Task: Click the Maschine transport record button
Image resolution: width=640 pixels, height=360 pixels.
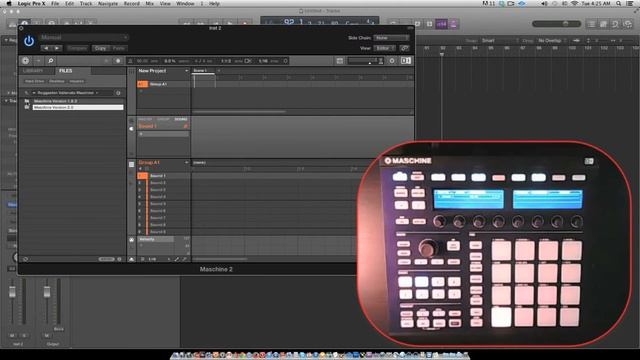Action: [x=118, y=61]
